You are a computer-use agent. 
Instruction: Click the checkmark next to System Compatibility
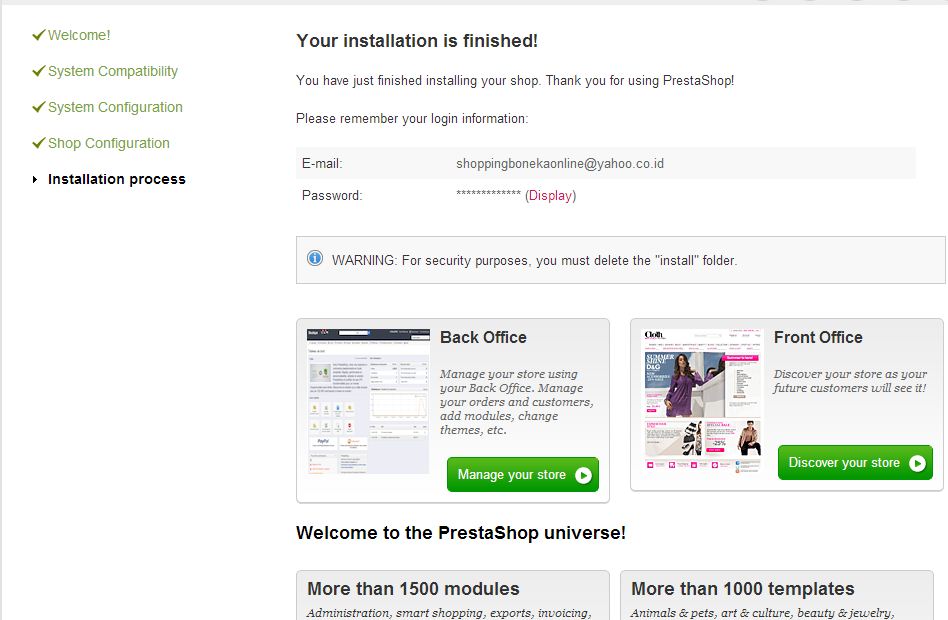(x=39, y=71)
